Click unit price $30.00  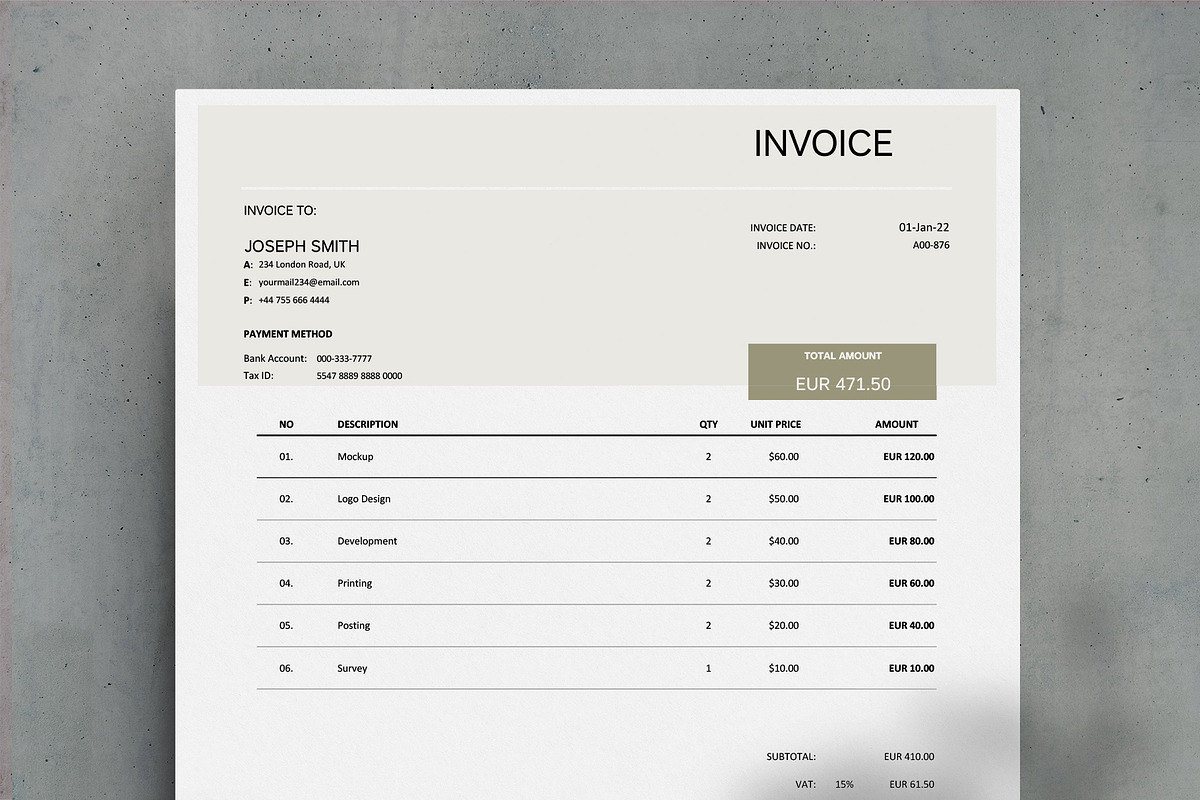click(x=784, y=583)
